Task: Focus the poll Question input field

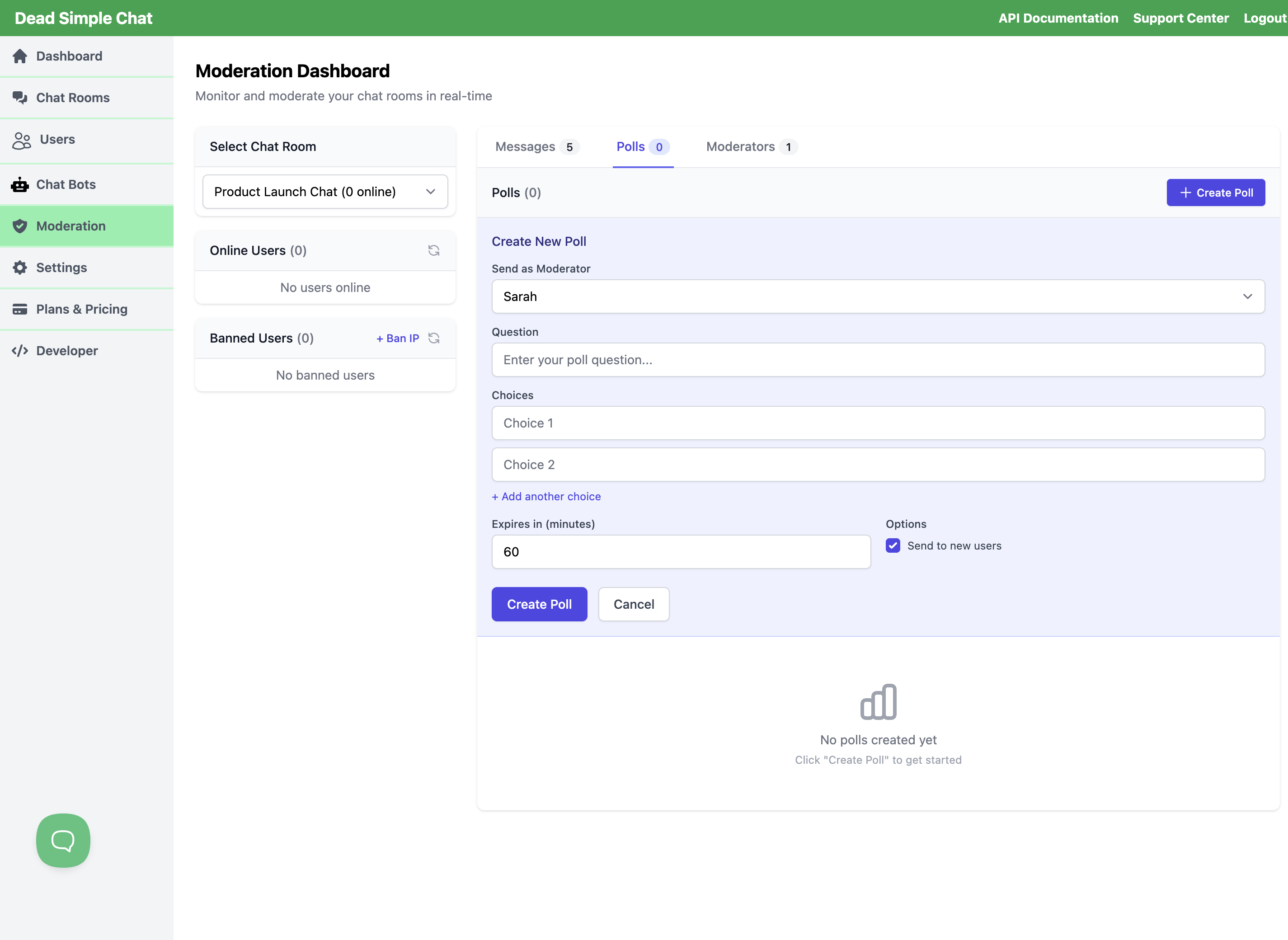Action: [878, 360]
